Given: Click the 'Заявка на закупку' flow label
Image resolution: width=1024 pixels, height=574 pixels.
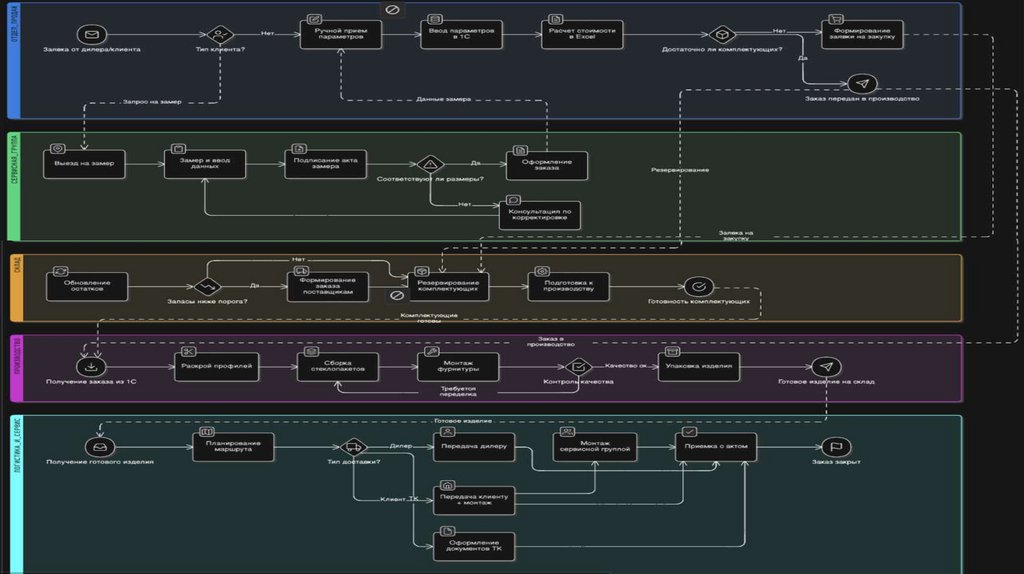Looking at the screenshot, I should point(736,235).
